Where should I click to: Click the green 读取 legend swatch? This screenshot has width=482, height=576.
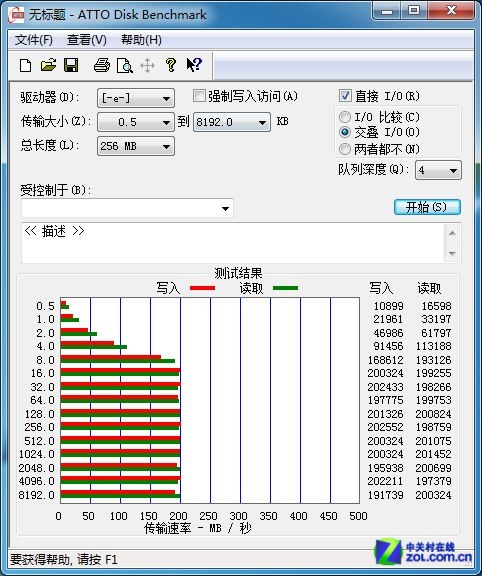tap(285, 288)
